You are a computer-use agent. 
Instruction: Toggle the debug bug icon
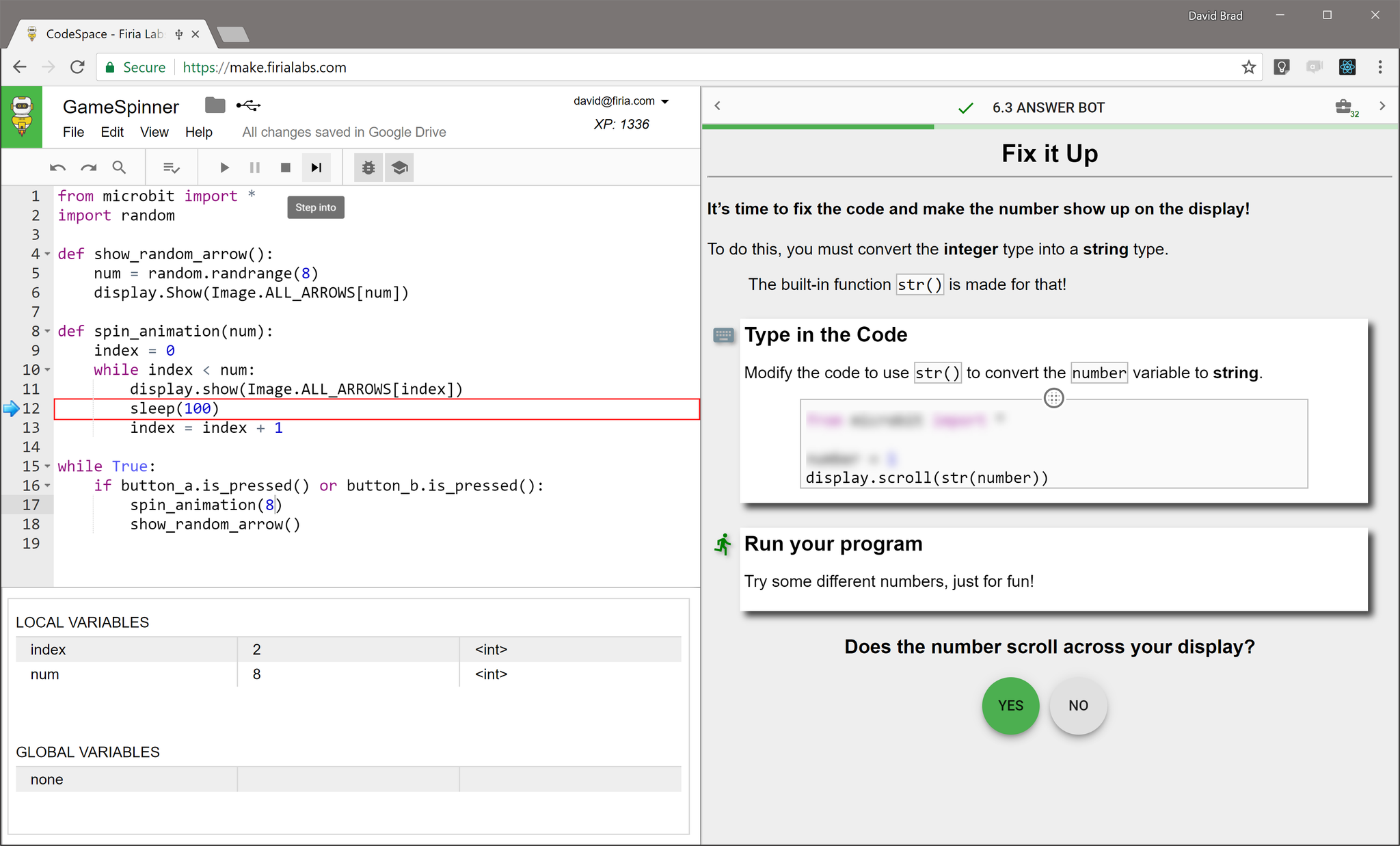pyautogui.click(x=368, y=168)
